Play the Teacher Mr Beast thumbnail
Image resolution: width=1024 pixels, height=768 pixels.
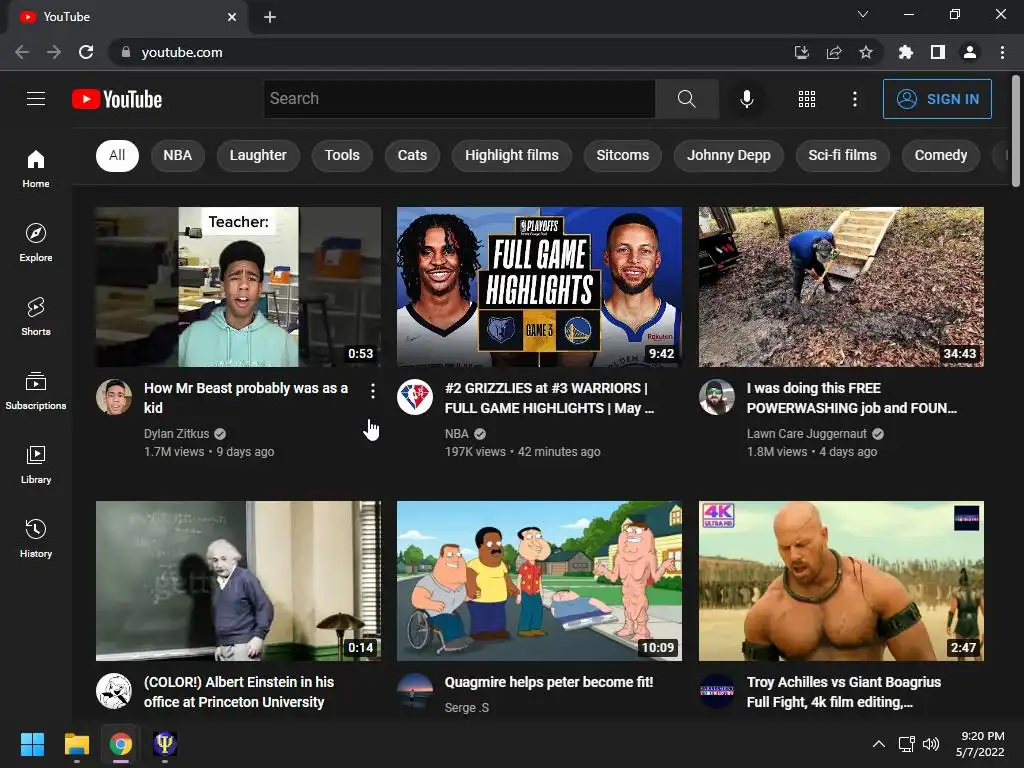pyautogui.click(x=238, y=287)
